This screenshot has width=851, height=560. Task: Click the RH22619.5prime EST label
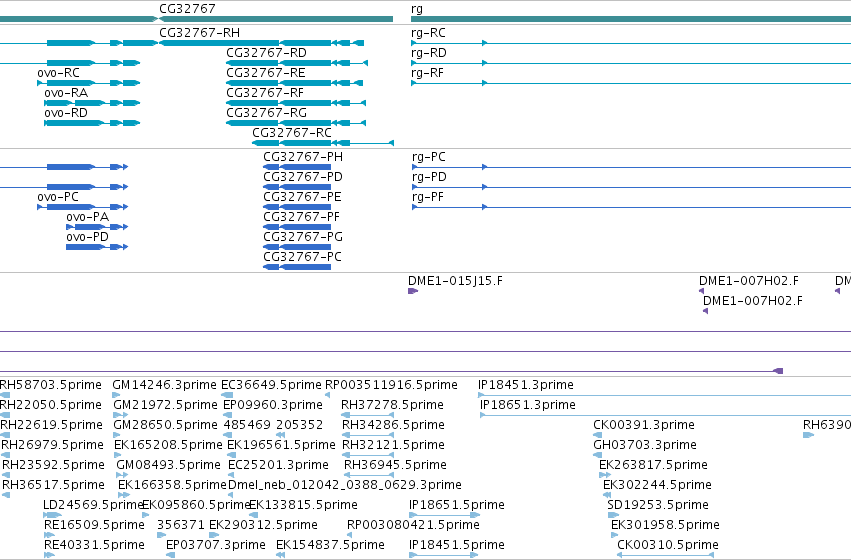click(x=51, y=425)
